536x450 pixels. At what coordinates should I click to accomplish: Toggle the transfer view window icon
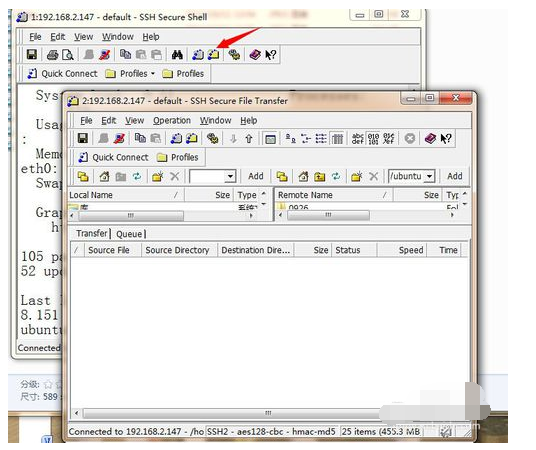coord(270,139)
